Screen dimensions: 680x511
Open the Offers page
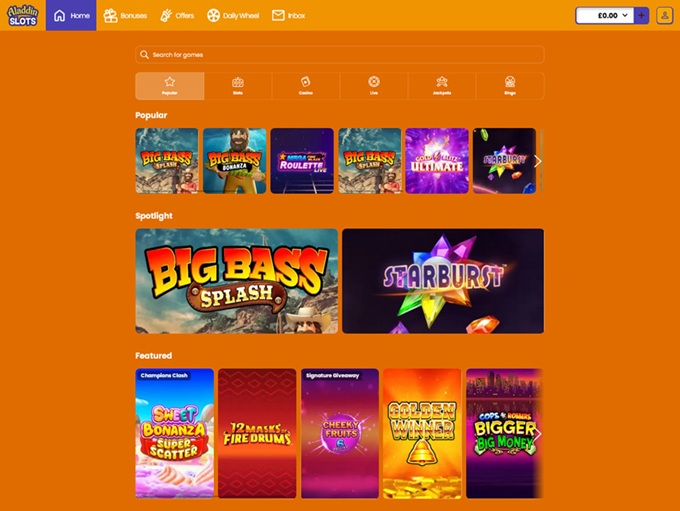(x=176, y=16)
